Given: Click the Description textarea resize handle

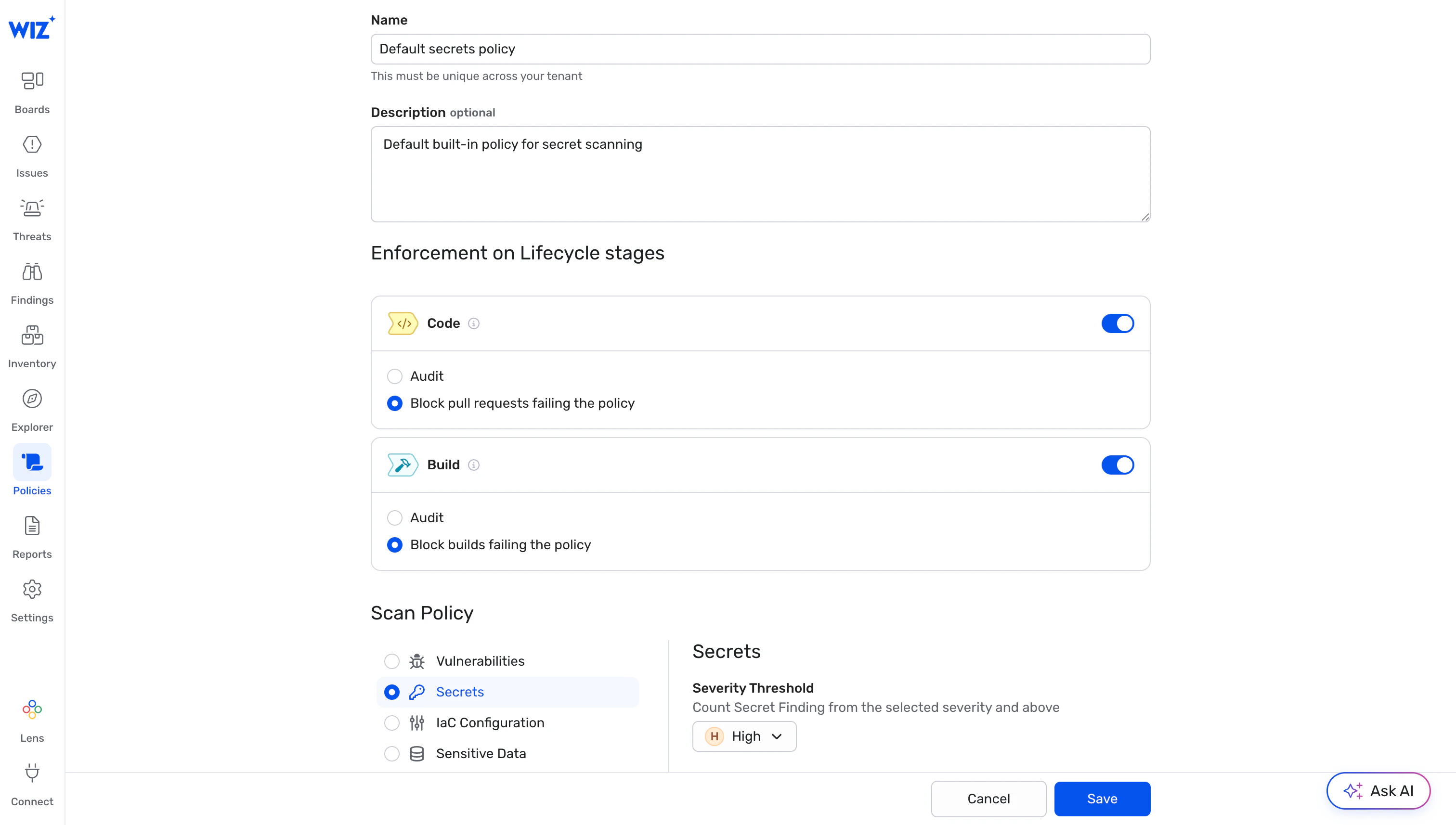Looking at the screenshot, I should tap(1144, 217).
